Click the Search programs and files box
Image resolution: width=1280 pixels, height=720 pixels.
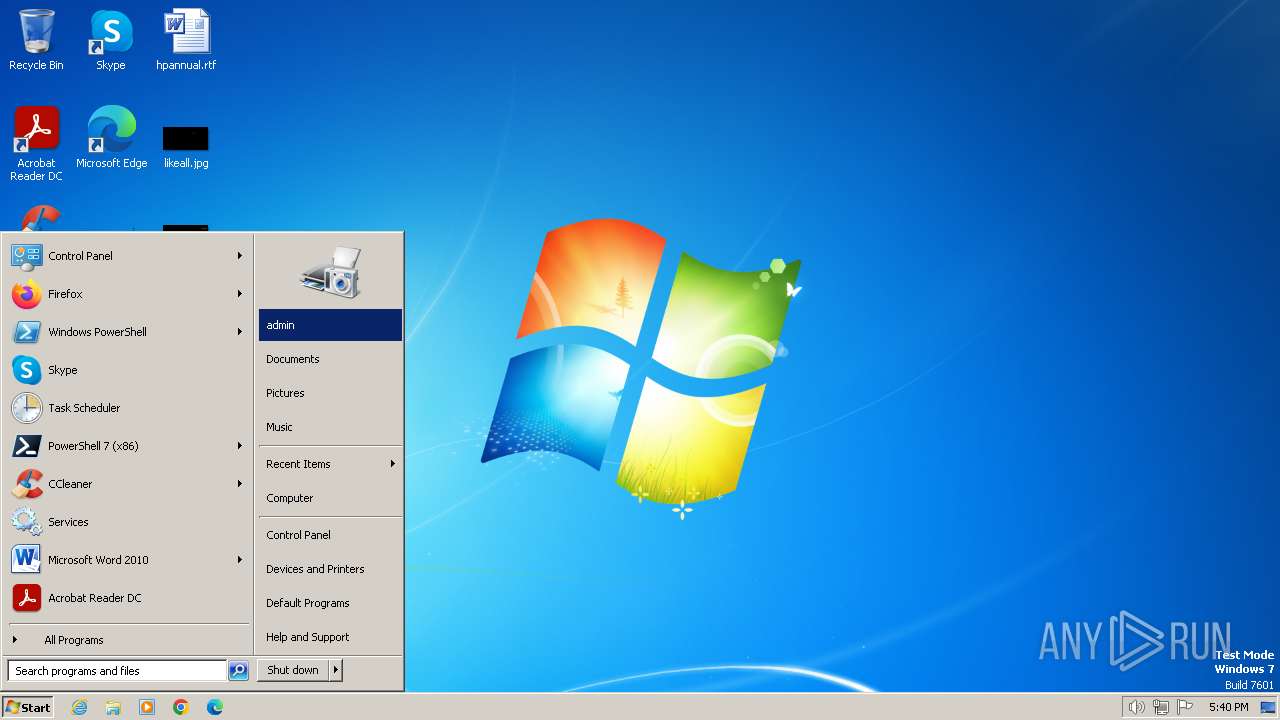click(x=117, y=671)
